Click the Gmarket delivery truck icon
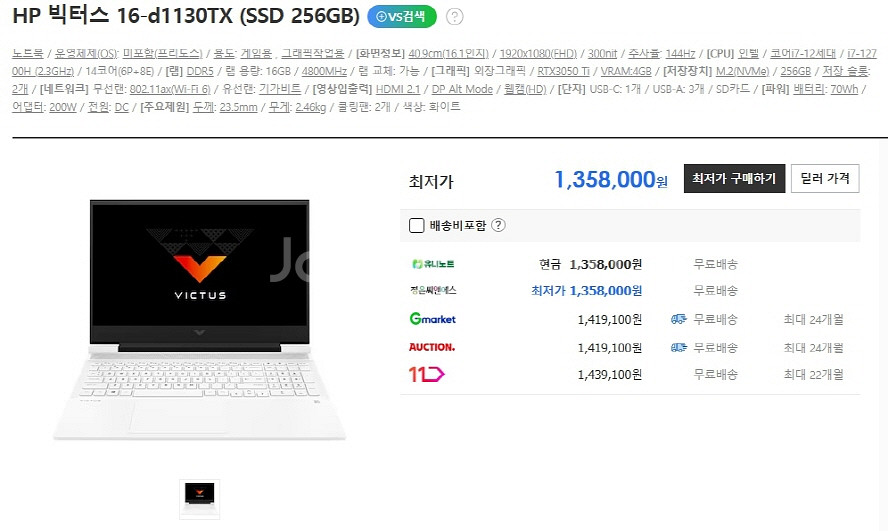This screenshot has height=531, width=888. [678, 319]
